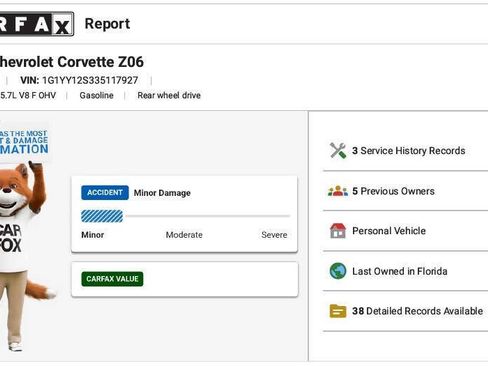Viewport: 488px width, 366px height.
Task: Click the previous owners people icon
Action: click(x=338, y=191)
